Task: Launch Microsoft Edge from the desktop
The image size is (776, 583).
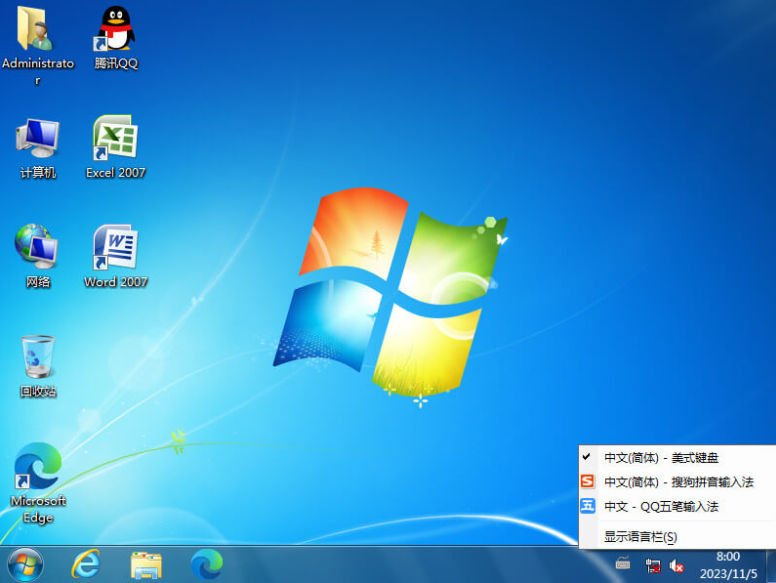Action: [x=38, y=483]
